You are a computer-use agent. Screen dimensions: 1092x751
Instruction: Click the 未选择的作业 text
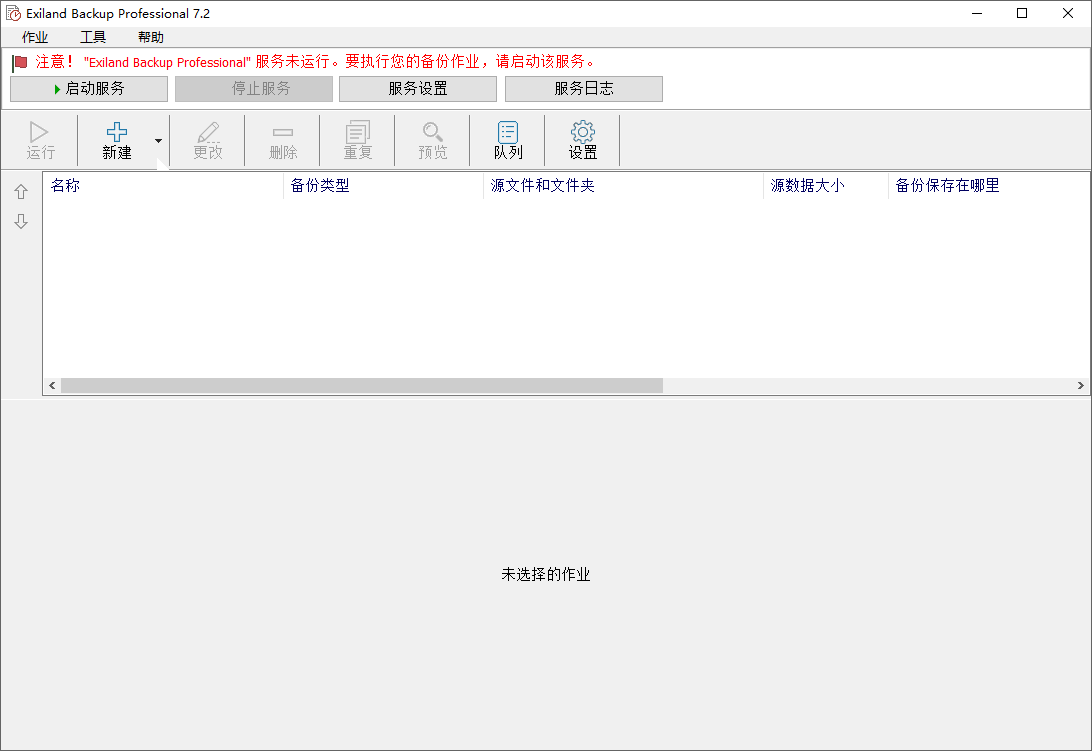point(546,574)
